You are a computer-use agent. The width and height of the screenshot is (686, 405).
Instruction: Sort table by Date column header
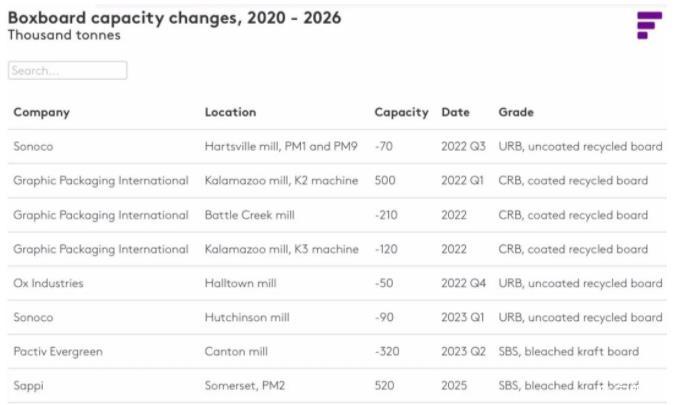455,112
